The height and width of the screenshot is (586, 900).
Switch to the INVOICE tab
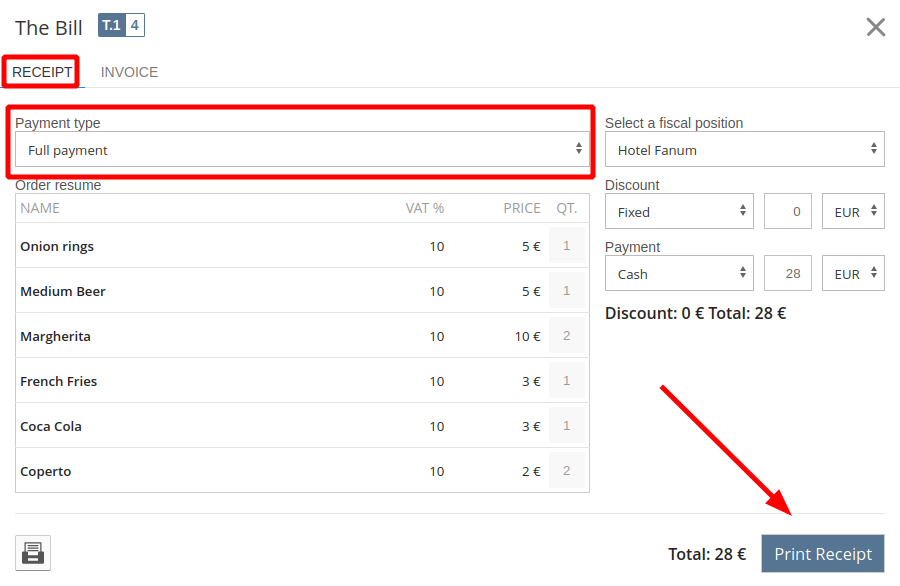(129, 72)
